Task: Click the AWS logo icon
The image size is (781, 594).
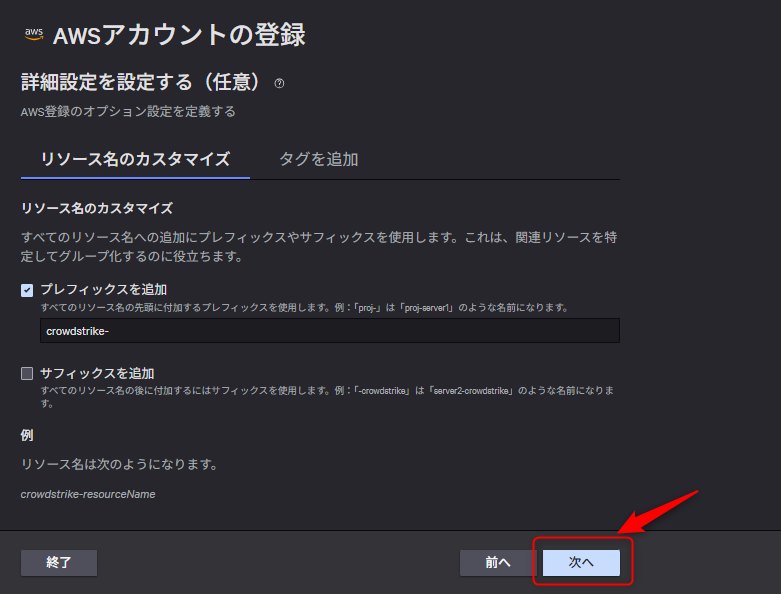Action: 34,34
